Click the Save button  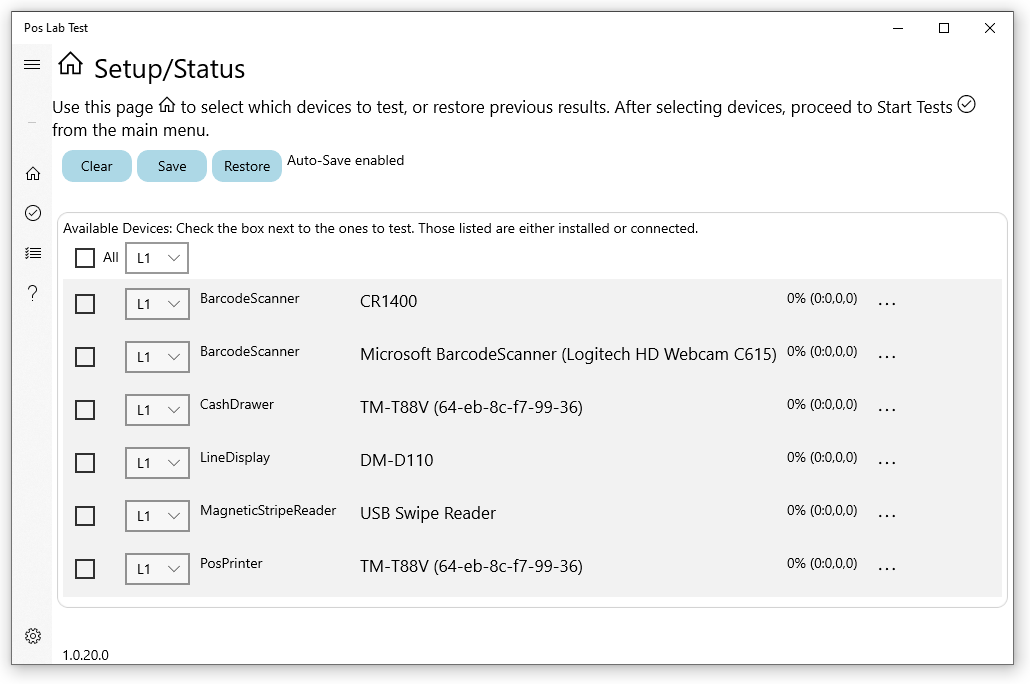coord(172,166)
